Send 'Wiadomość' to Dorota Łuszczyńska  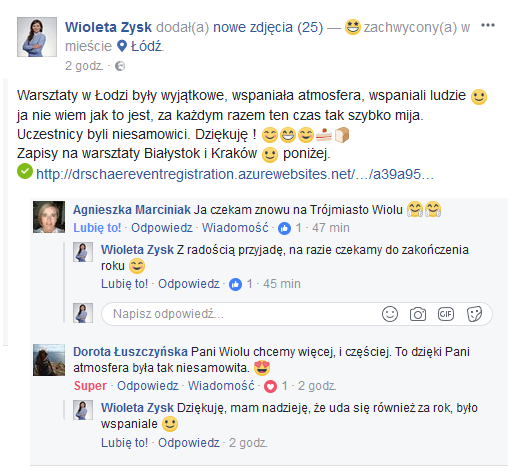click(x=221, y=386)
